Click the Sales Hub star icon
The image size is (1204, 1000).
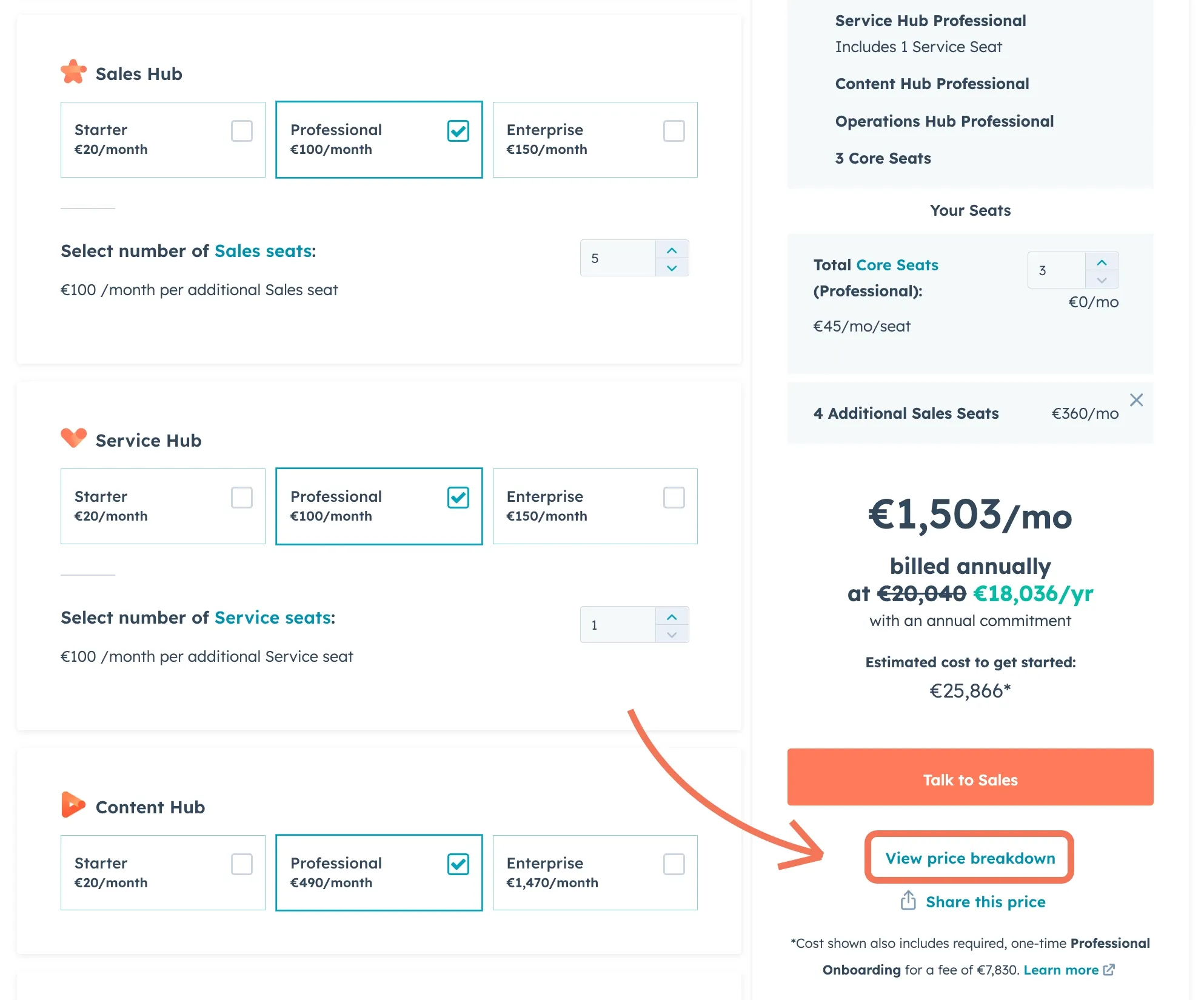click(x=74, y=73)
